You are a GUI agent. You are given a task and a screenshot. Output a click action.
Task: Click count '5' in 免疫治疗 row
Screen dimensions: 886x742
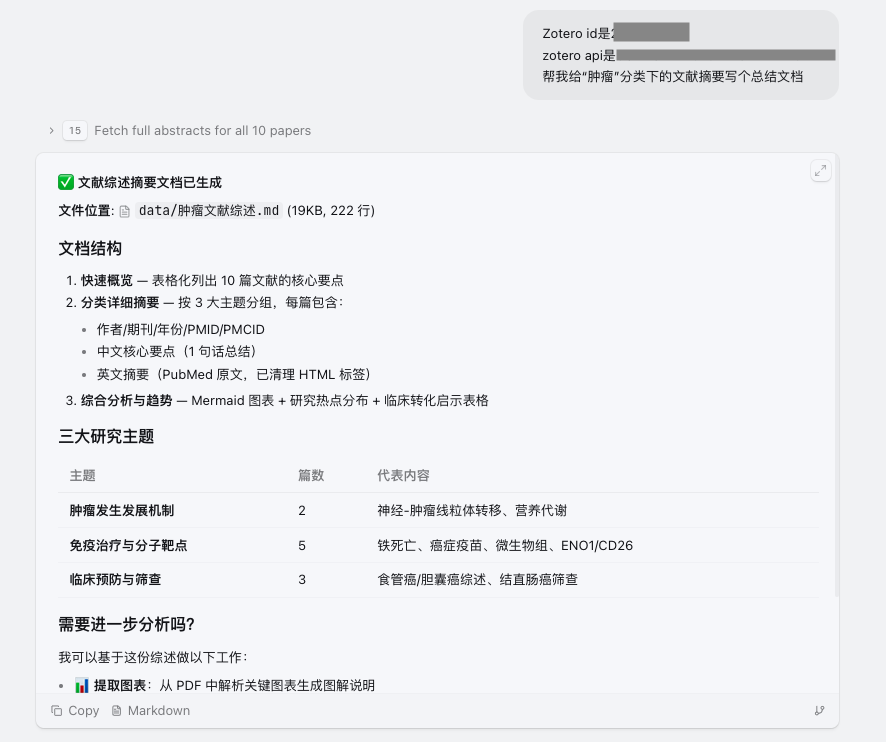point(302,545)
